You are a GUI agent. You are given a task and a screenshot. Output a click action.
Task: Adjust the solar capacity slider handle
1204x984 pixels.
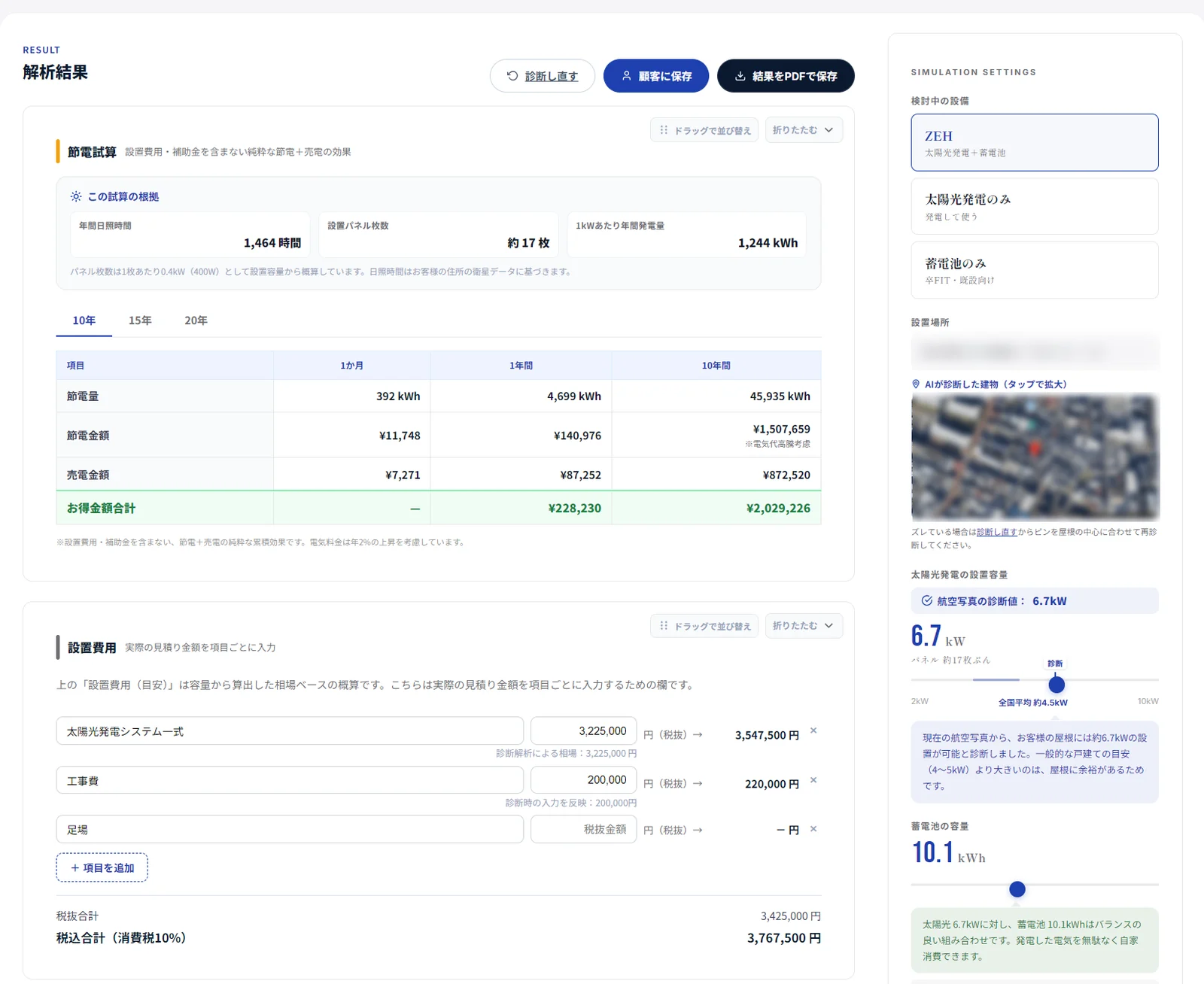click(x=1057, y=685)
